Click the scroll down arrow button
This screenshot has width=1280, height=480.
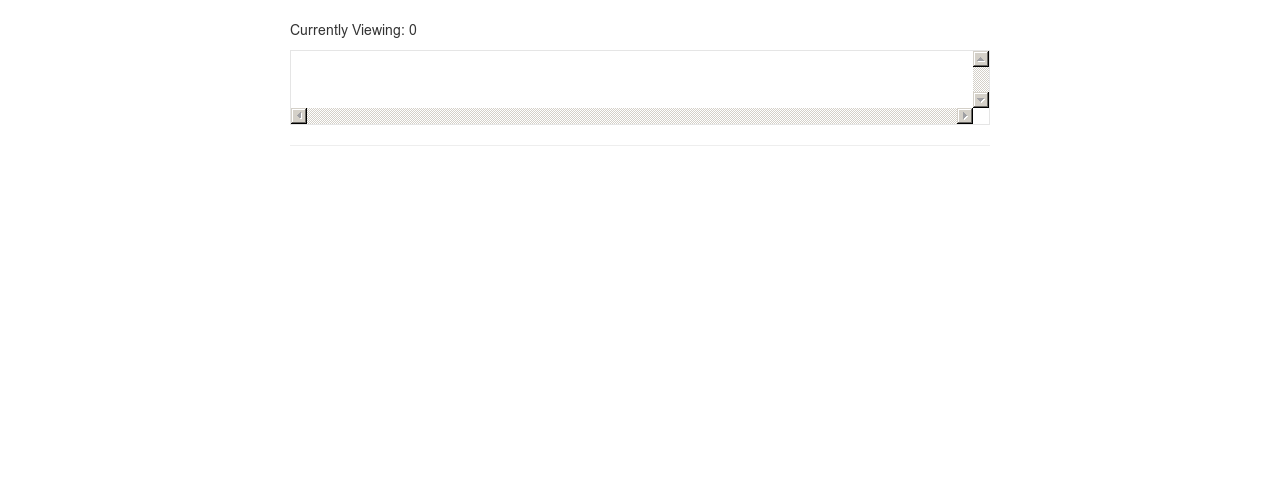(x=981, y=100)
